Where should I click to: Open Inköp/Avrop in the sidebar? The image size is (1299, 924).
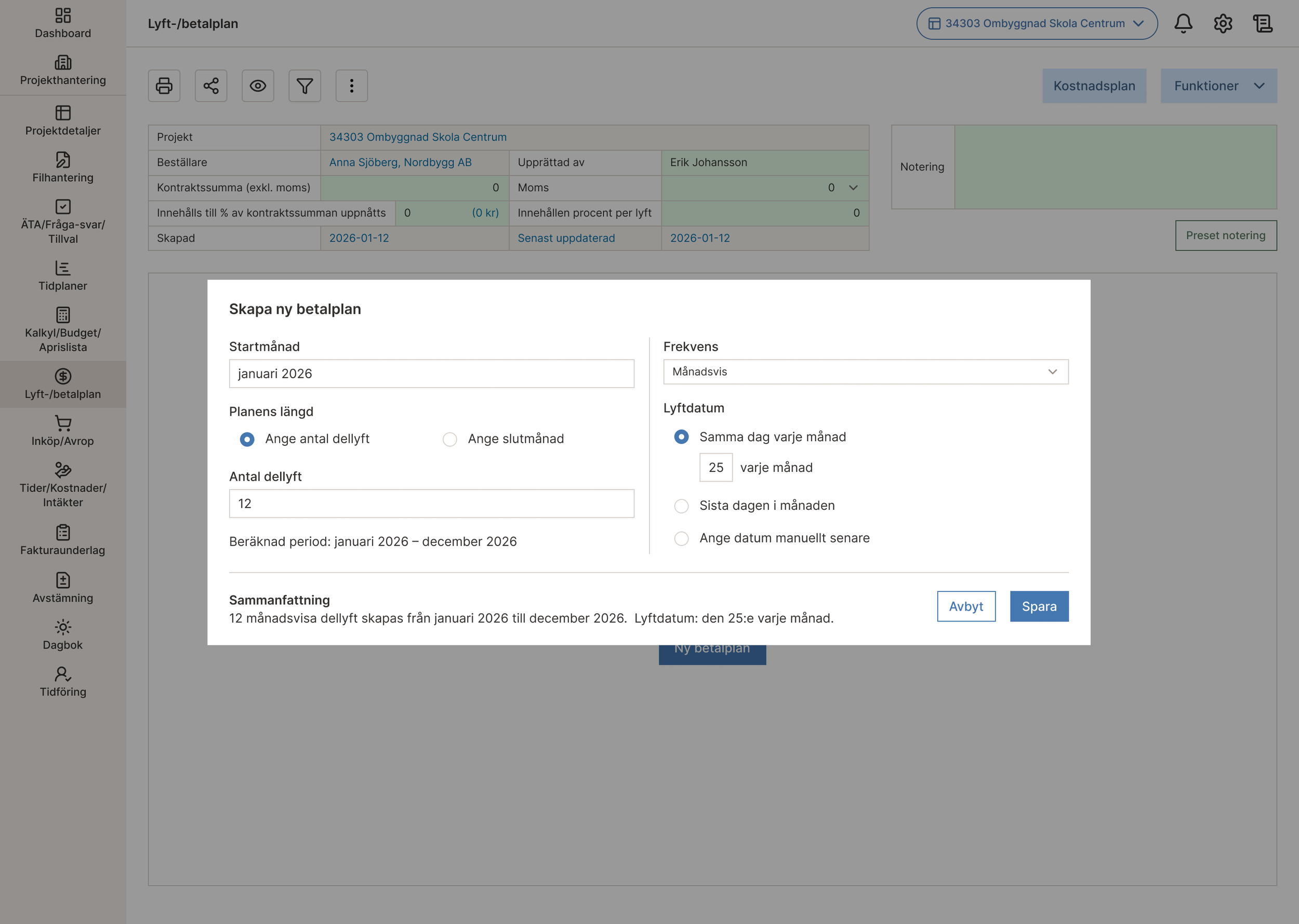(x=62, y=431)
